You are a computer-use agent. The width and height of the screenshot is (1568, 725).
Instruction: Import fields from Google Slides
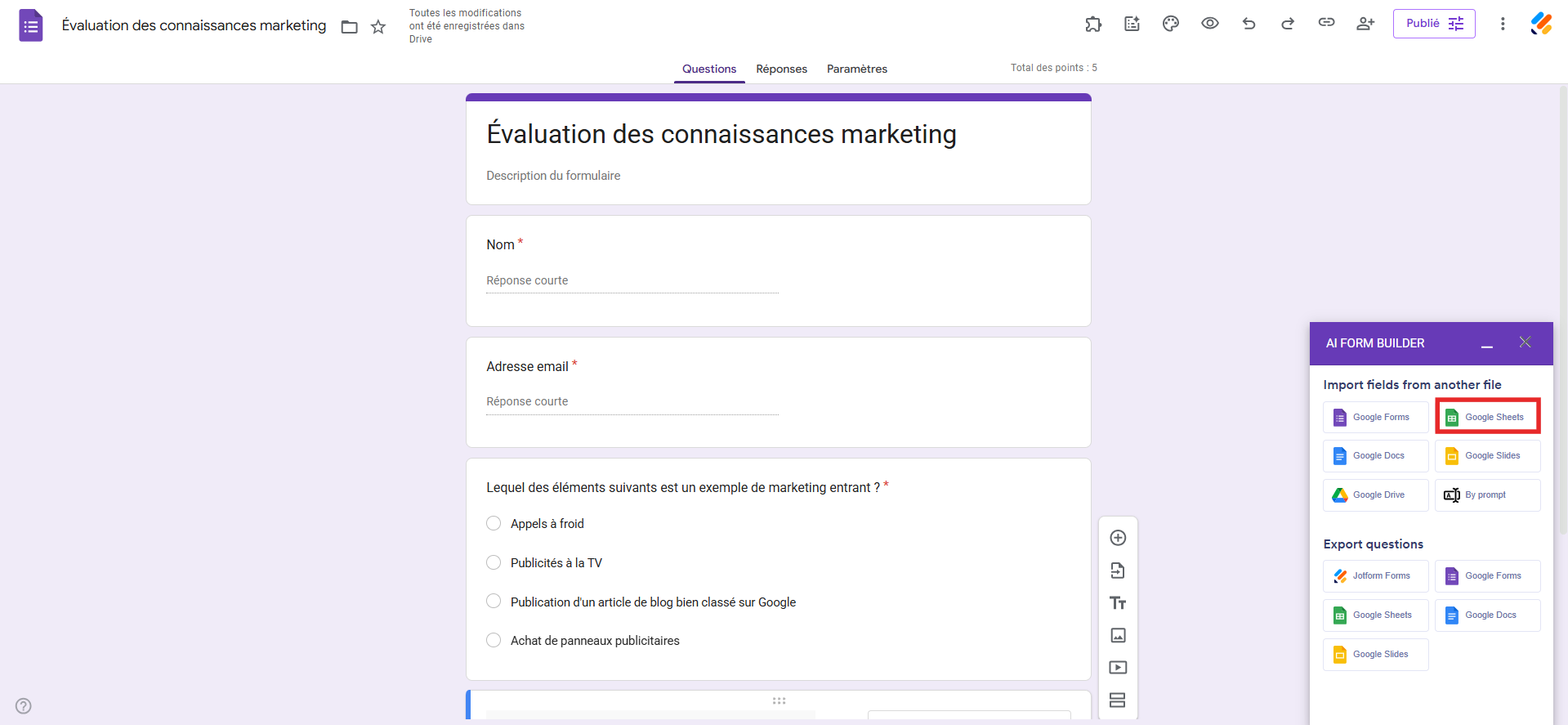point(1488,456)
